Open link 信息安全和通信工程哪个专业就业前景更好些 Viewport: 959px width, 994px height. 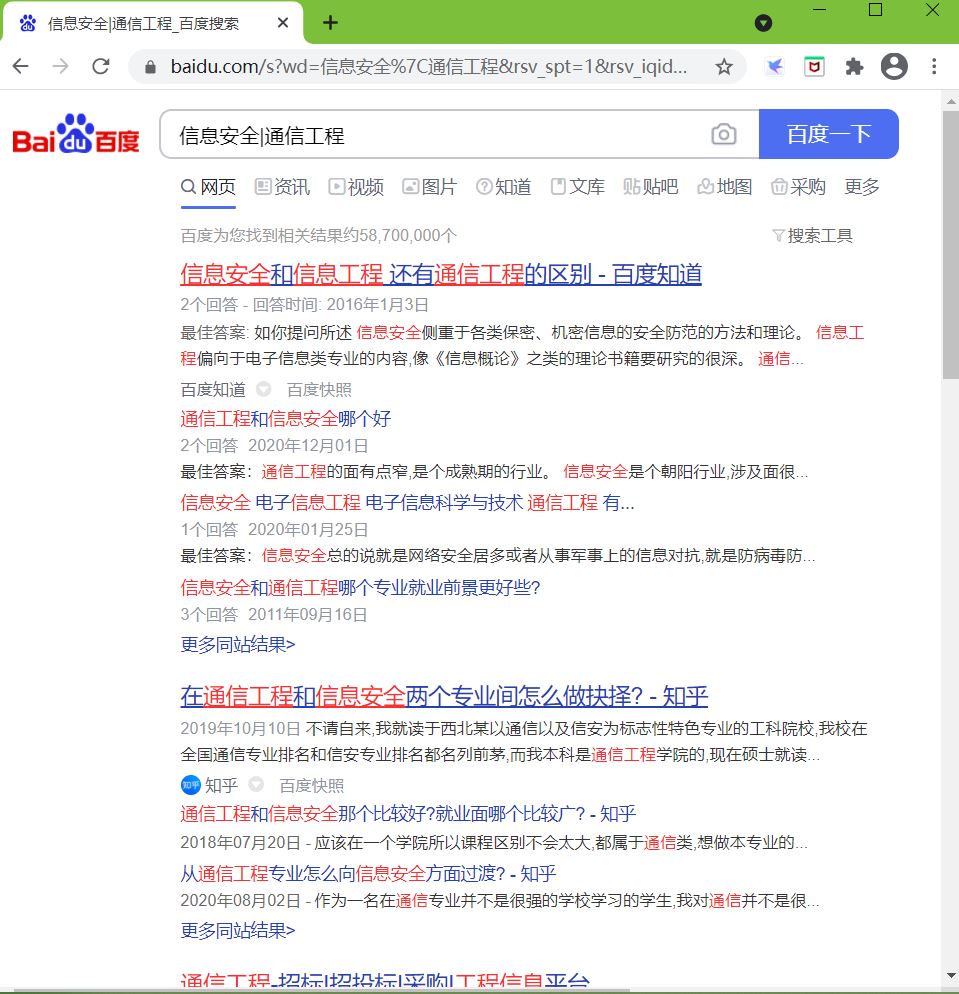pos(360,588)
